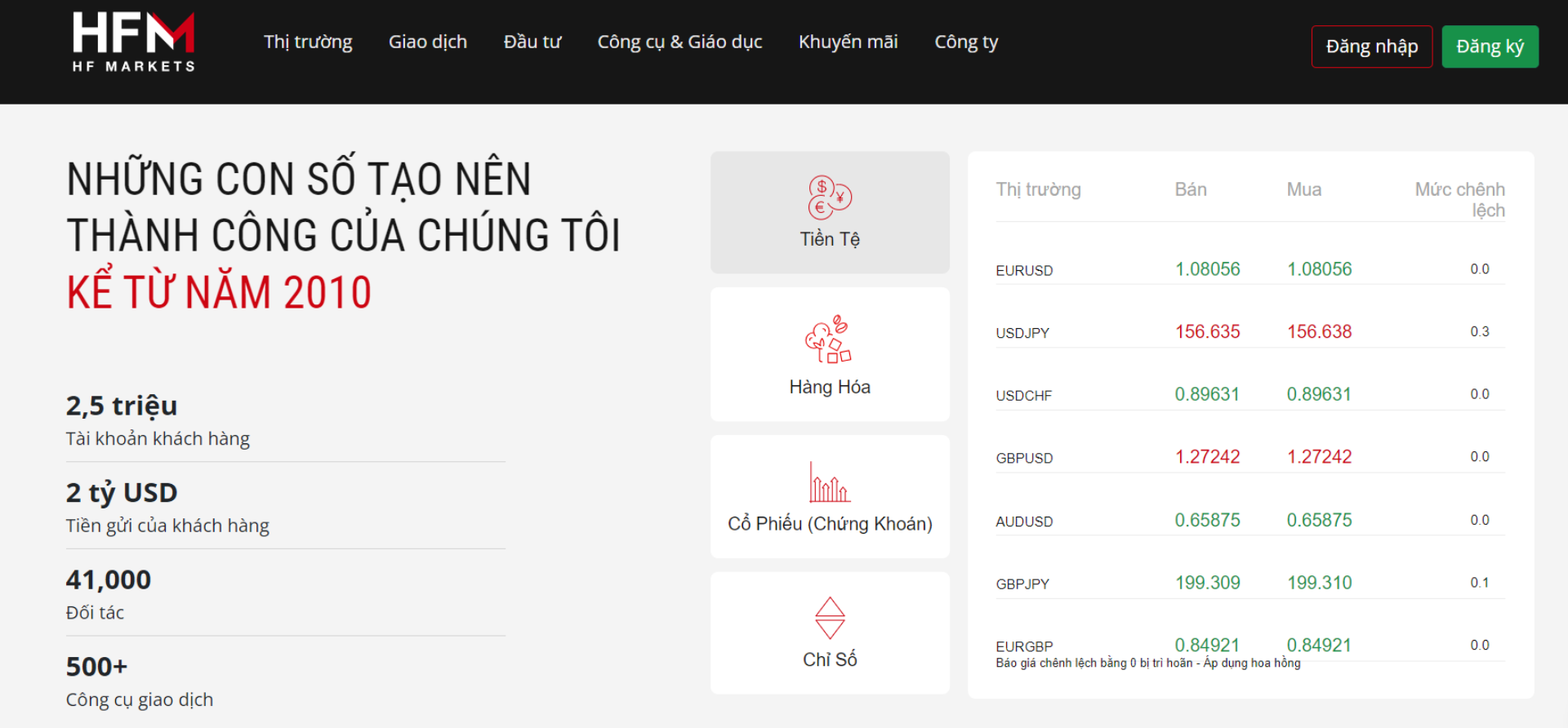
Task: Click EURUSD sell price 1.08056
Action: pos(1207,269)
